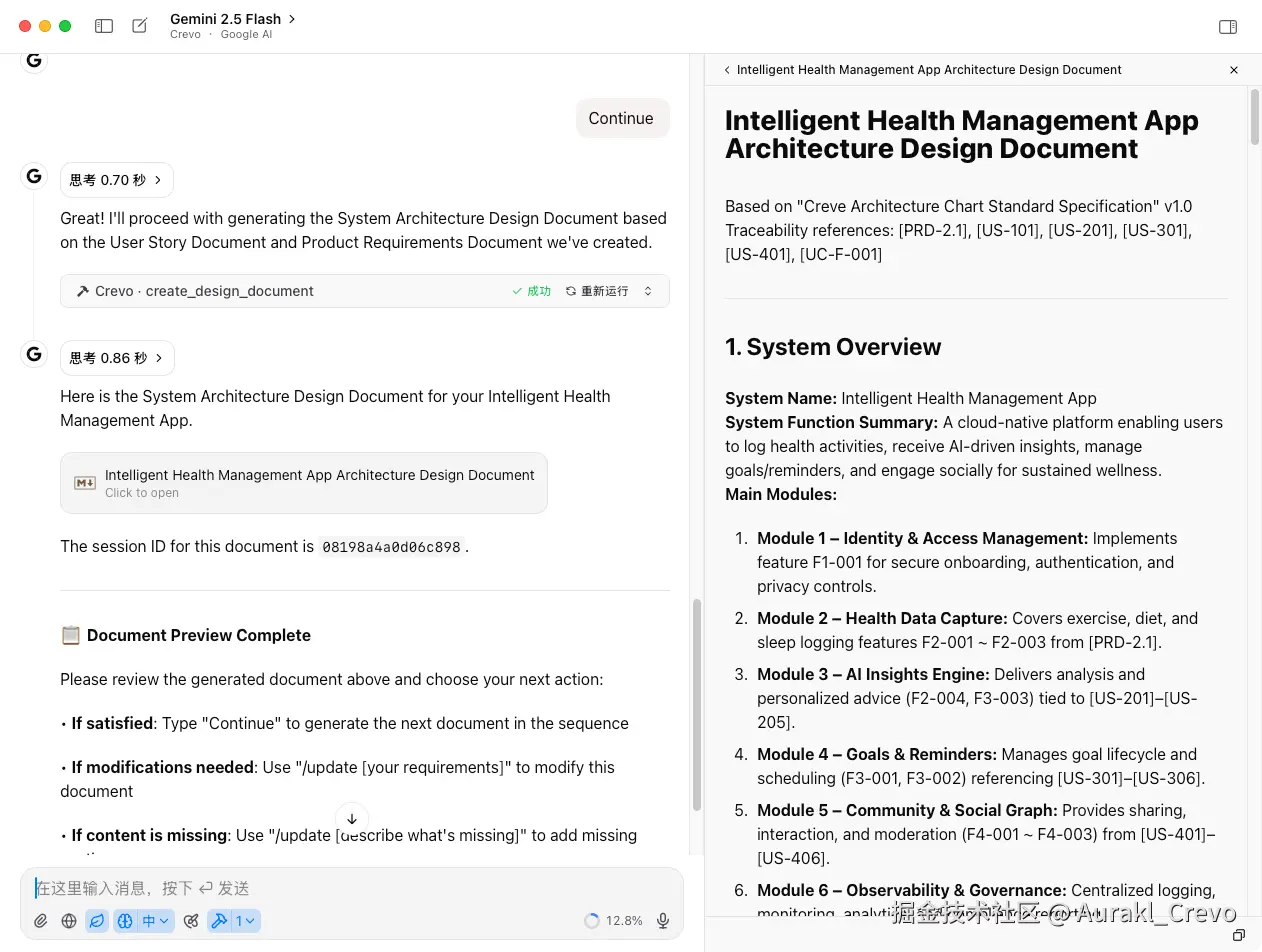Click the 12.8% context usage indicator

pos(613,921)
